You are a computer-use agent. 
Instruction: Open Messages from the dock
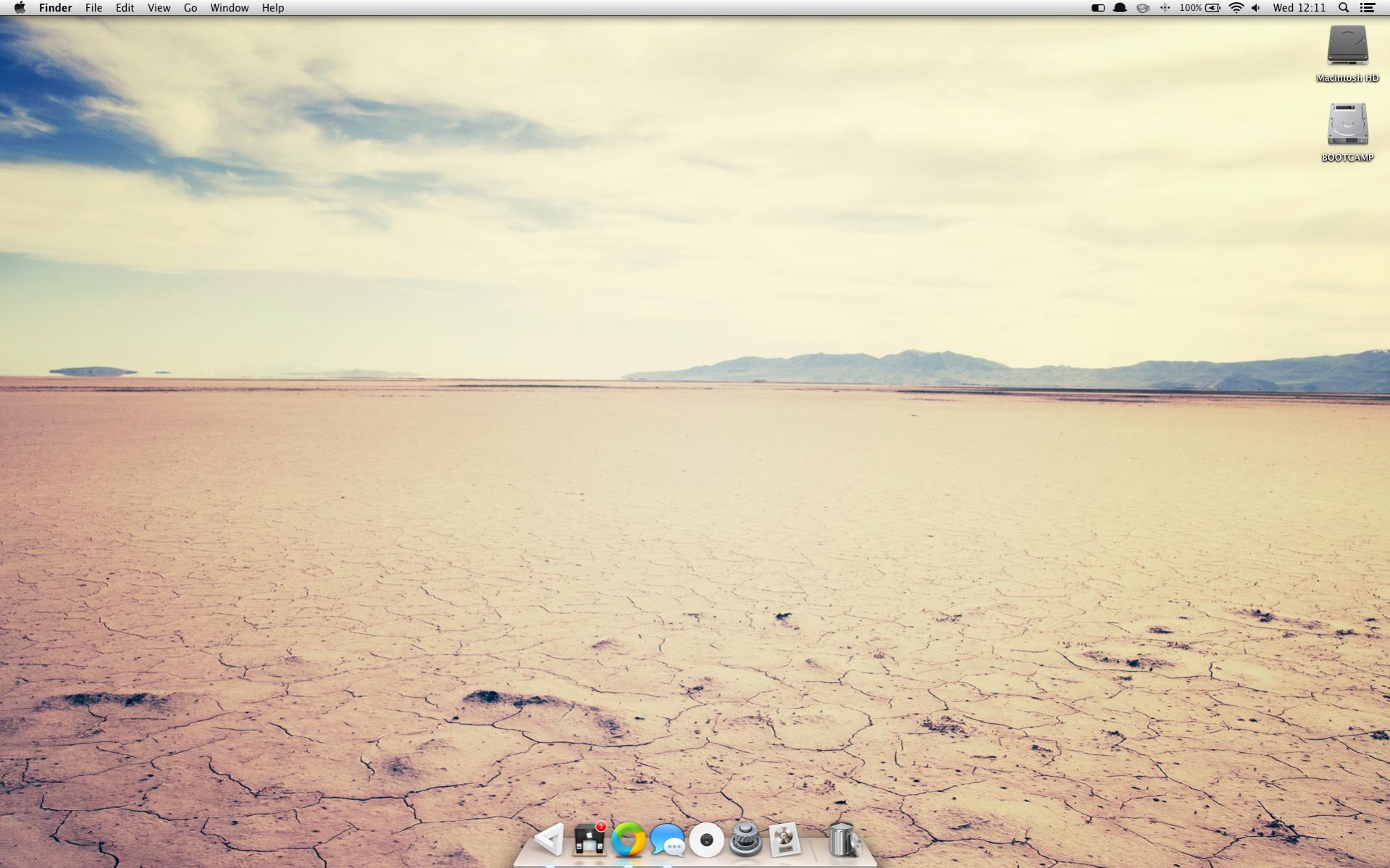[667, 840]
